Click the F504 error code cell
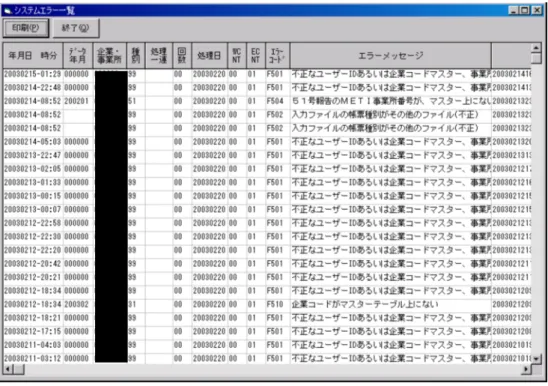This screenshot has width=548, height=386. (x=277, y=101)
